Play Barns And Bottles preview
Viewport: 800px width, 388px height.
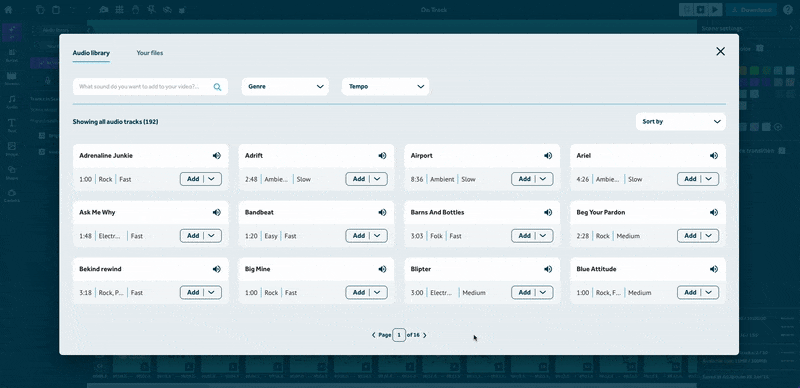point(548,212)
